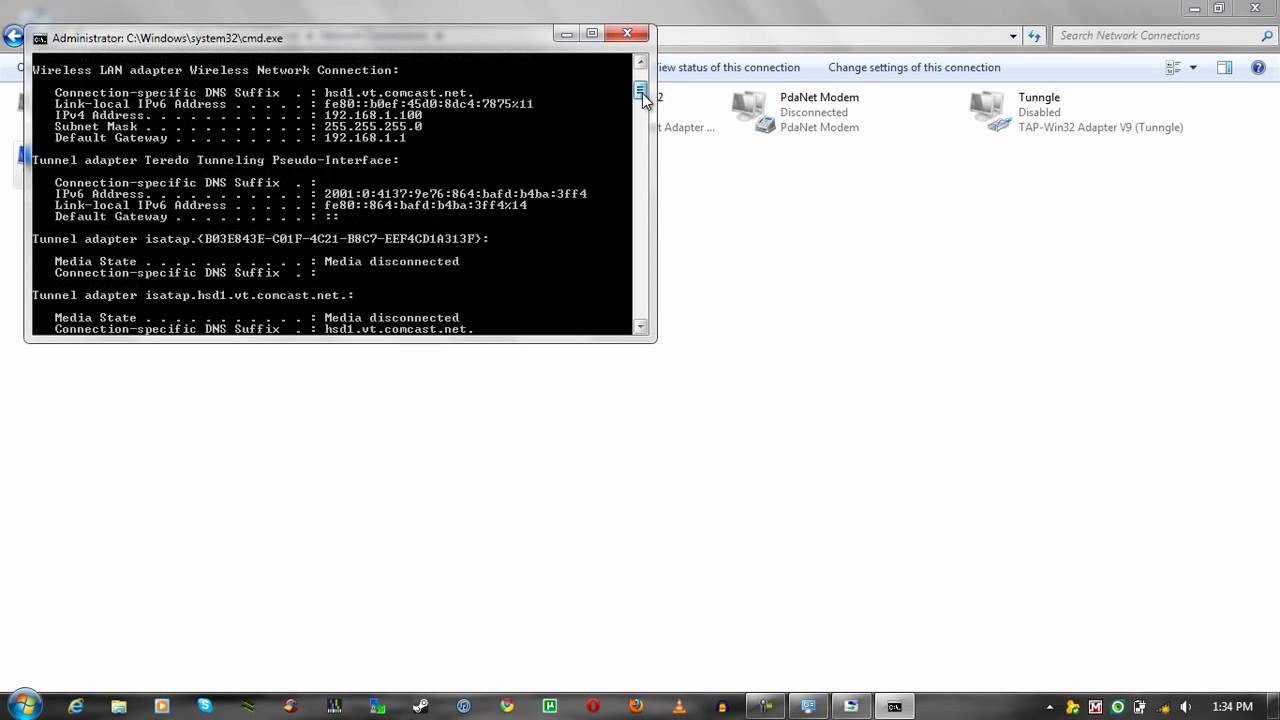The width and height of the screenshot is (1280, 720).
Task: Open the cmd.exe title bar system menu icon
Action: tap(40, 38)
